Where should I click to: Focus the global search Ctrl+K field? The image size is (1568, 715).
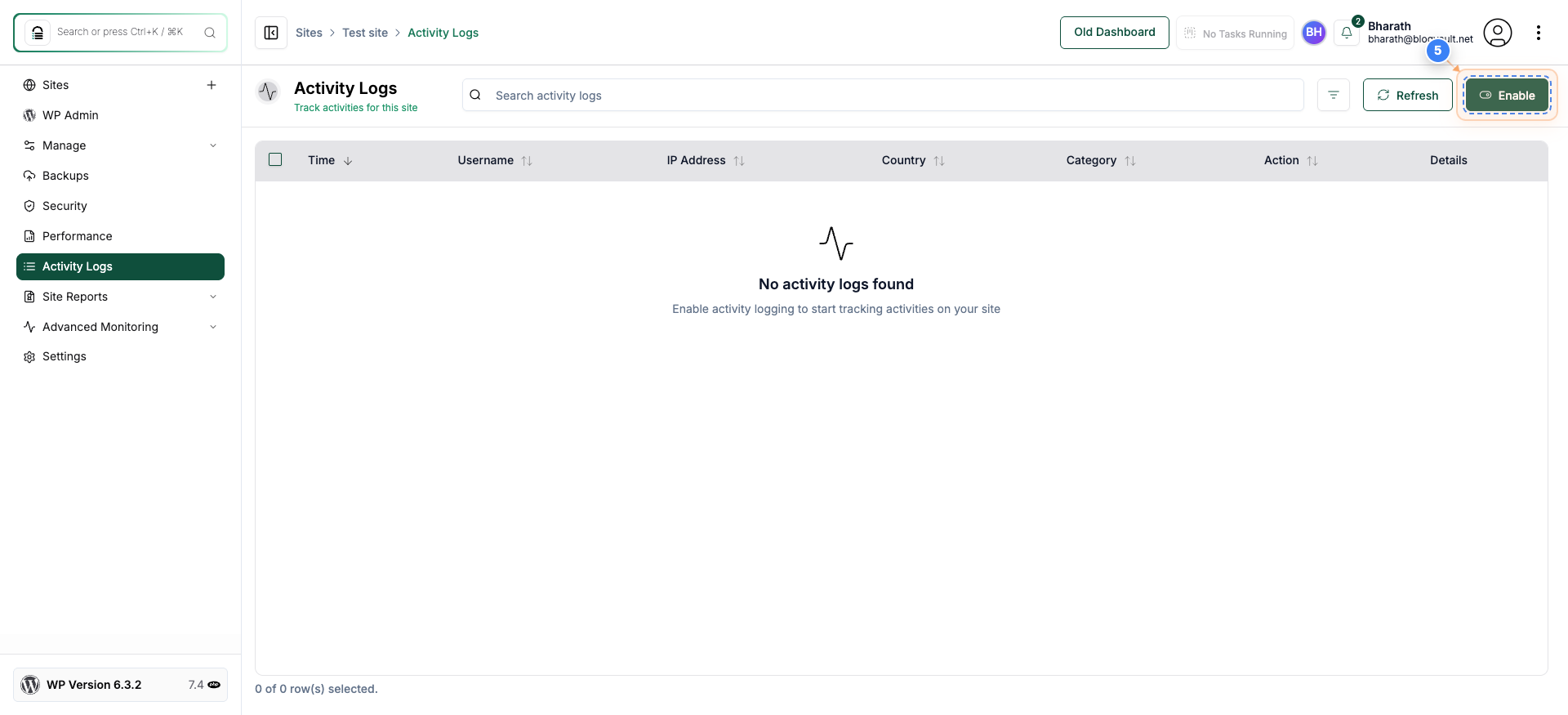120,33
